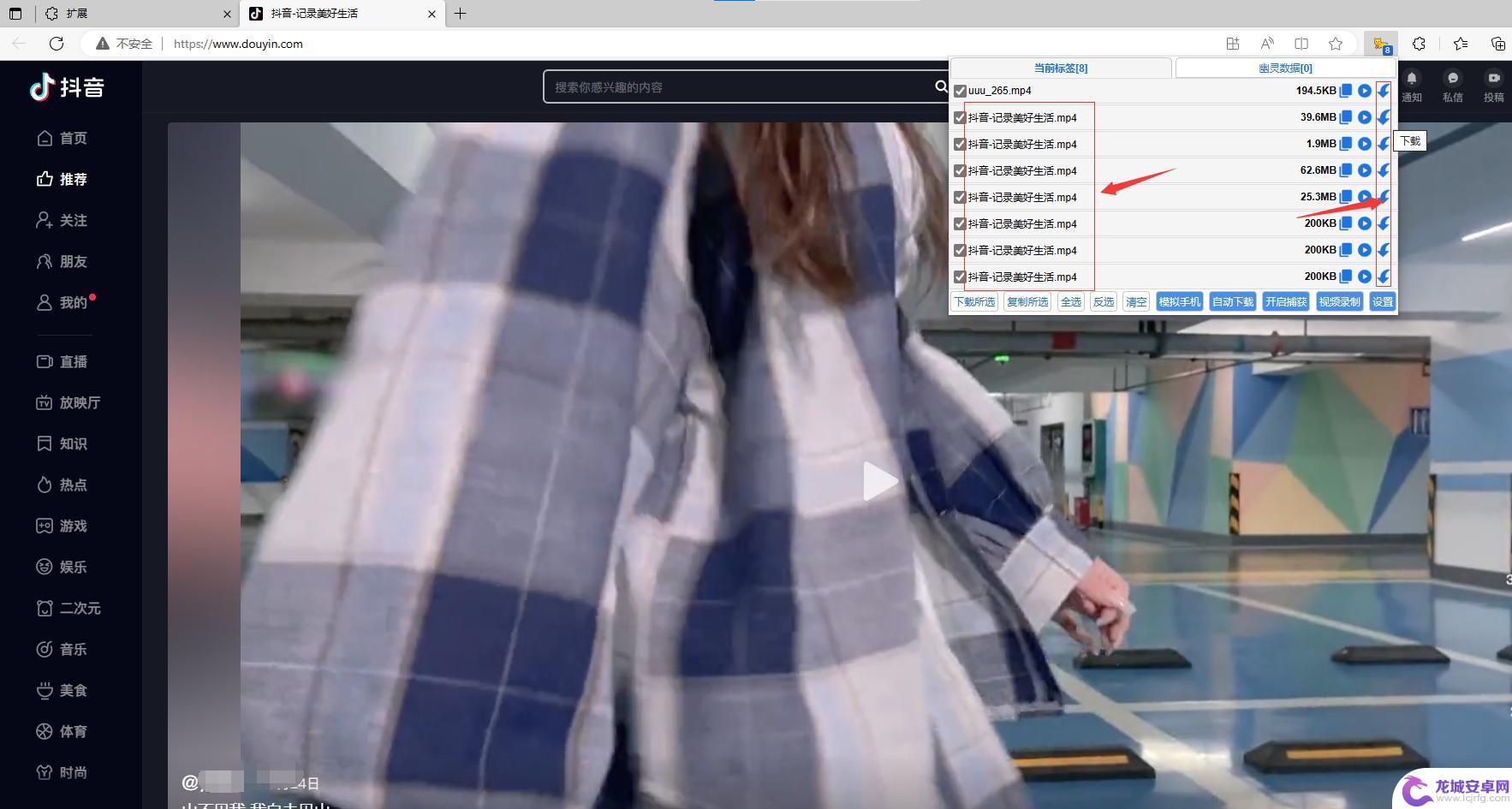Select 推荐 in sidebar

(62, 179)
